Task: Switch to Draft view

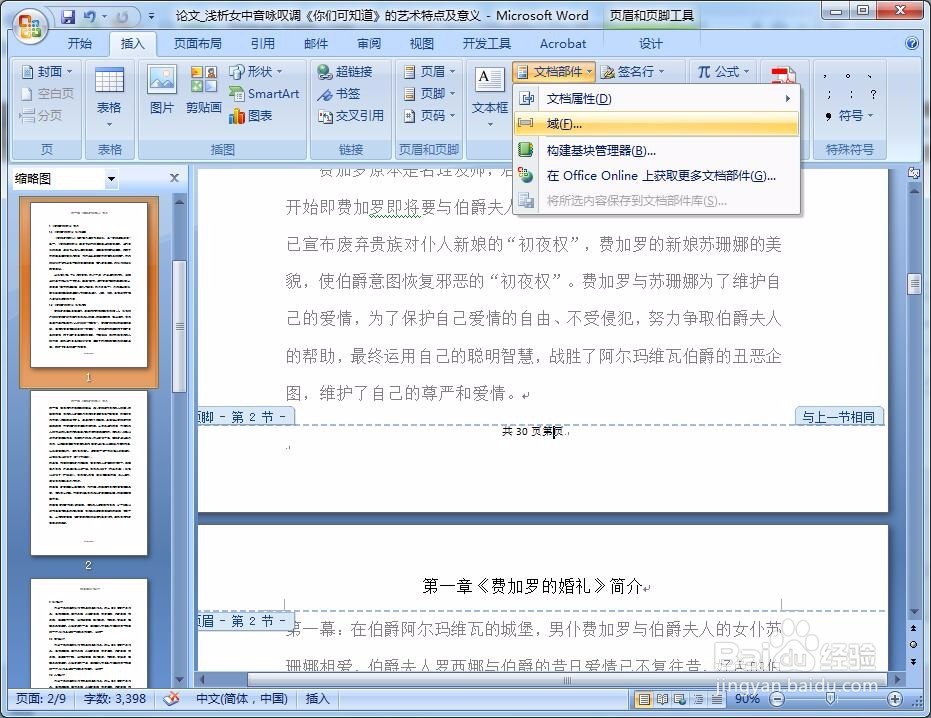Action: click(717, 700)
